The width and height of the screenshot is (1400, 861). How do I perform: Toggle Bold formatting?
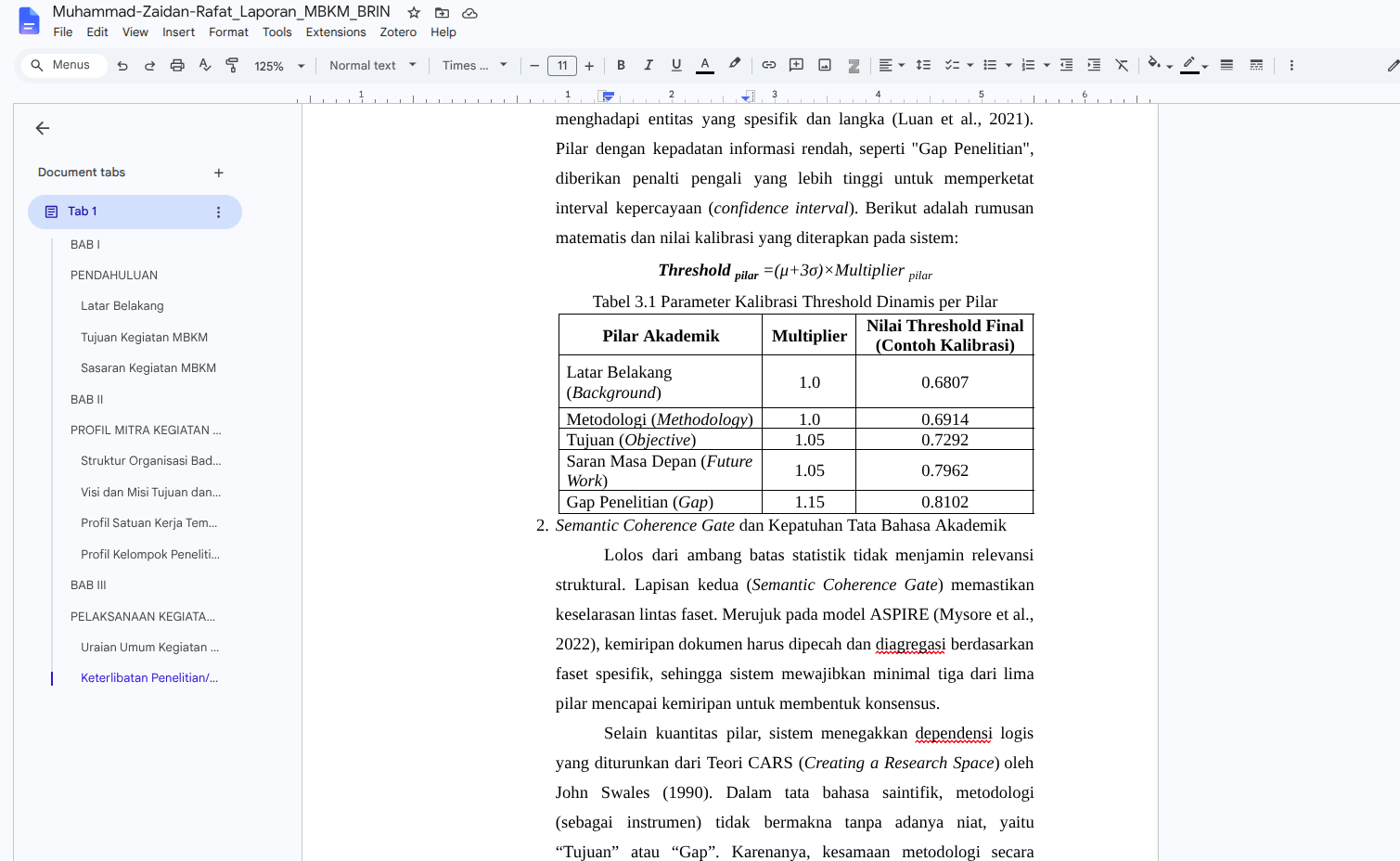[x=621, y=65]
